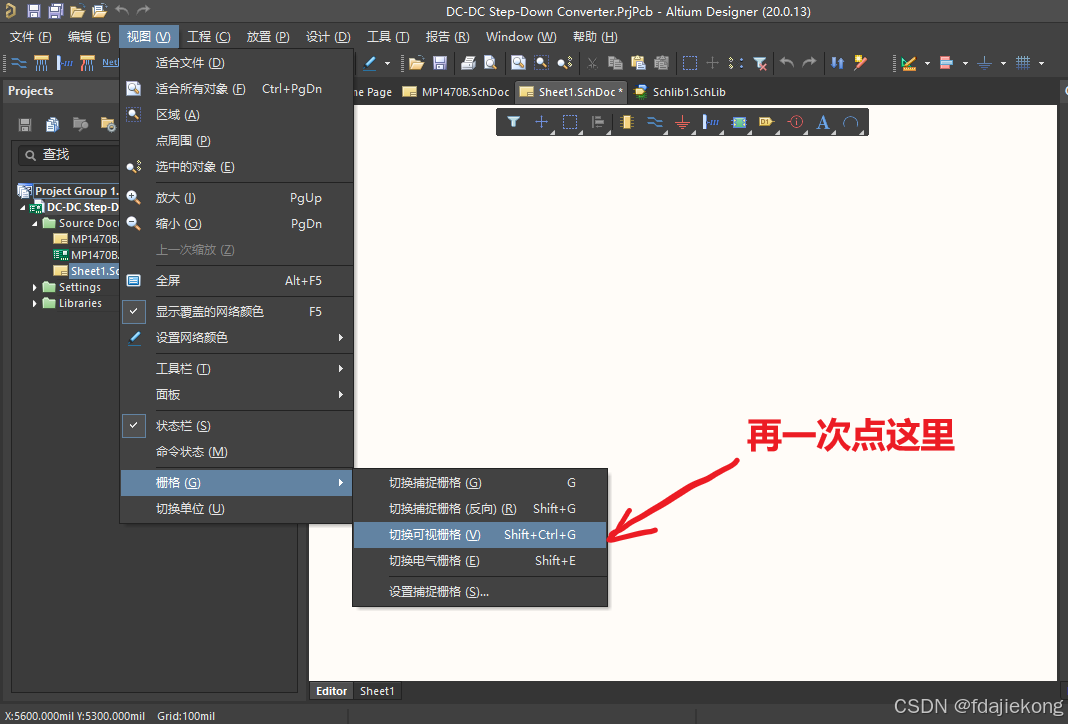This screenshot has height=724, width=1068.
Task: Open the 工具栏 (T) submenu
Action: (236, 368)
